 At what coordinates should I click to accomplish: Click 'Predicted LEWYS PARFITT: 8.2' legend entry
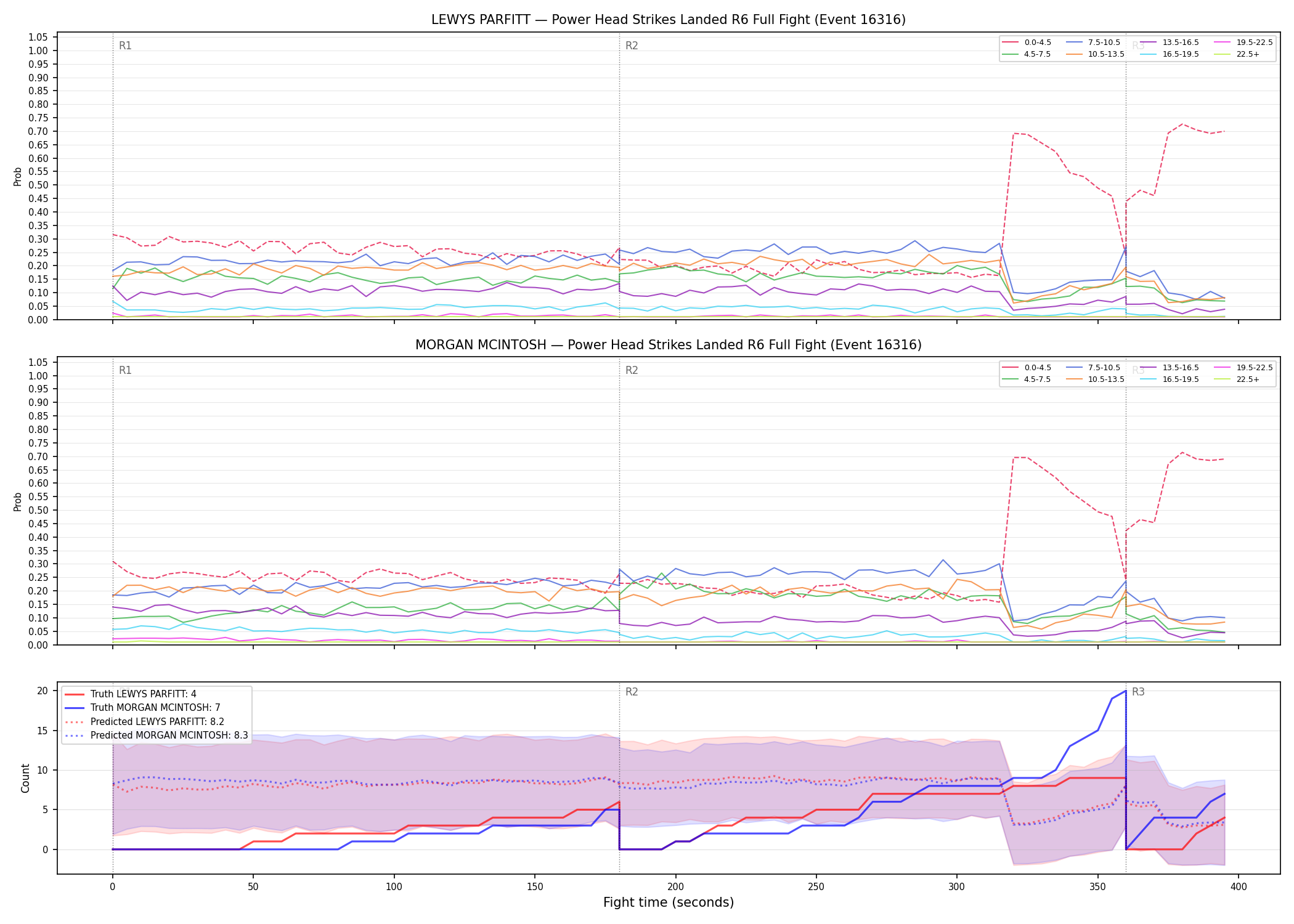[x=145, y=722]
